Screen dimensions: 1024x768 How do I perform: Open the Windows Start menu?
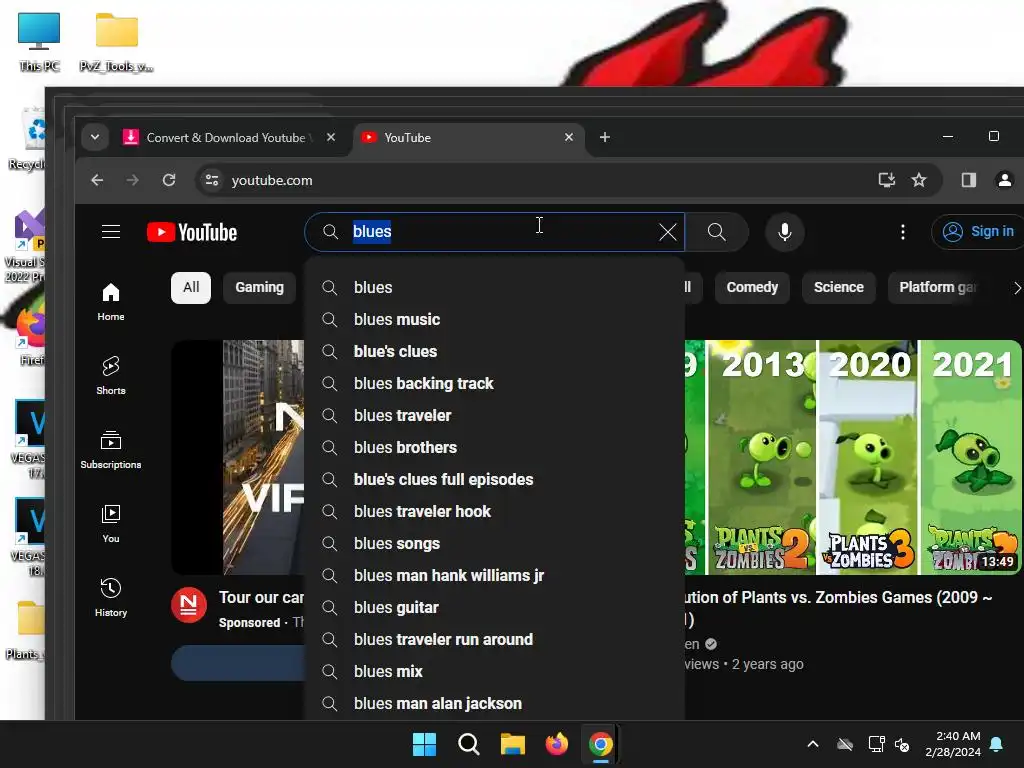pyautogui.click(x=424, y=744)
